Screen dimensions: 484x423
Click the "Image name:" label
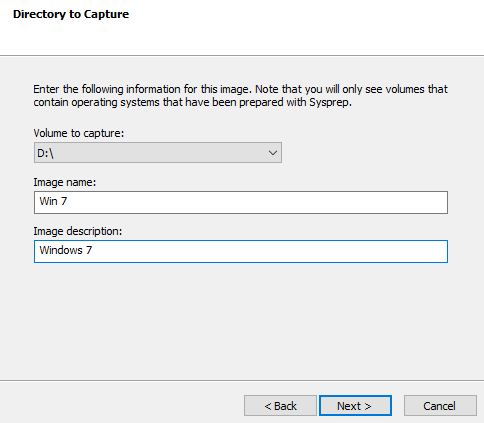coord(65,182)
